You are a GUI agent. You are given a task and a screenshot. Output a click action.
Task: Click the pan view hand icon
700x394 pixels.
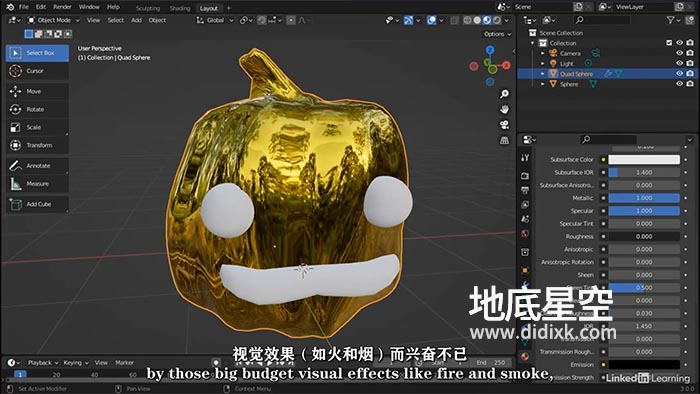pyautogui.click(x=504, y=109)
